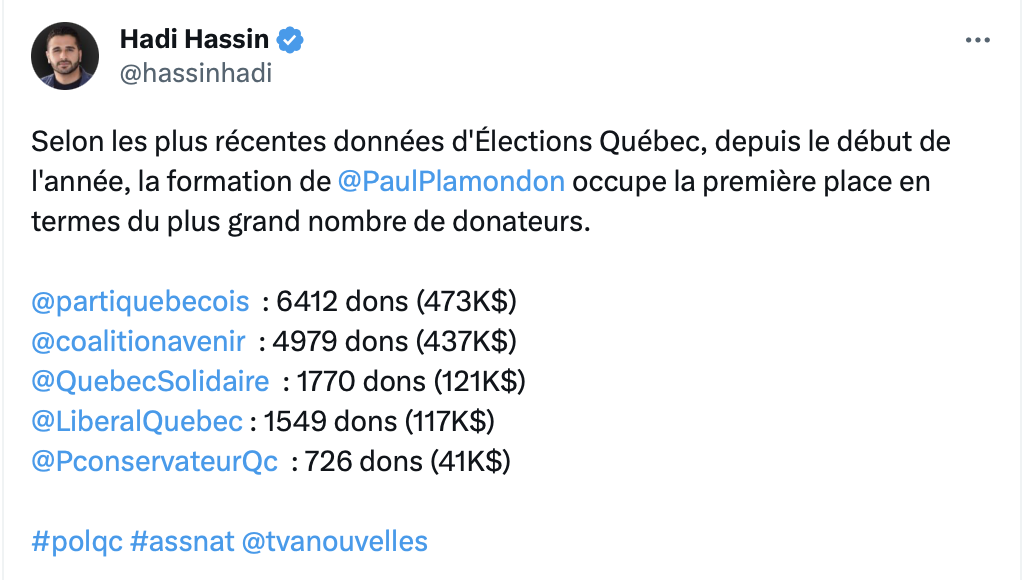Open the @LiberalQuebec mention link
The width and height of the screenshot is (1028, 580).
[137, 421]
